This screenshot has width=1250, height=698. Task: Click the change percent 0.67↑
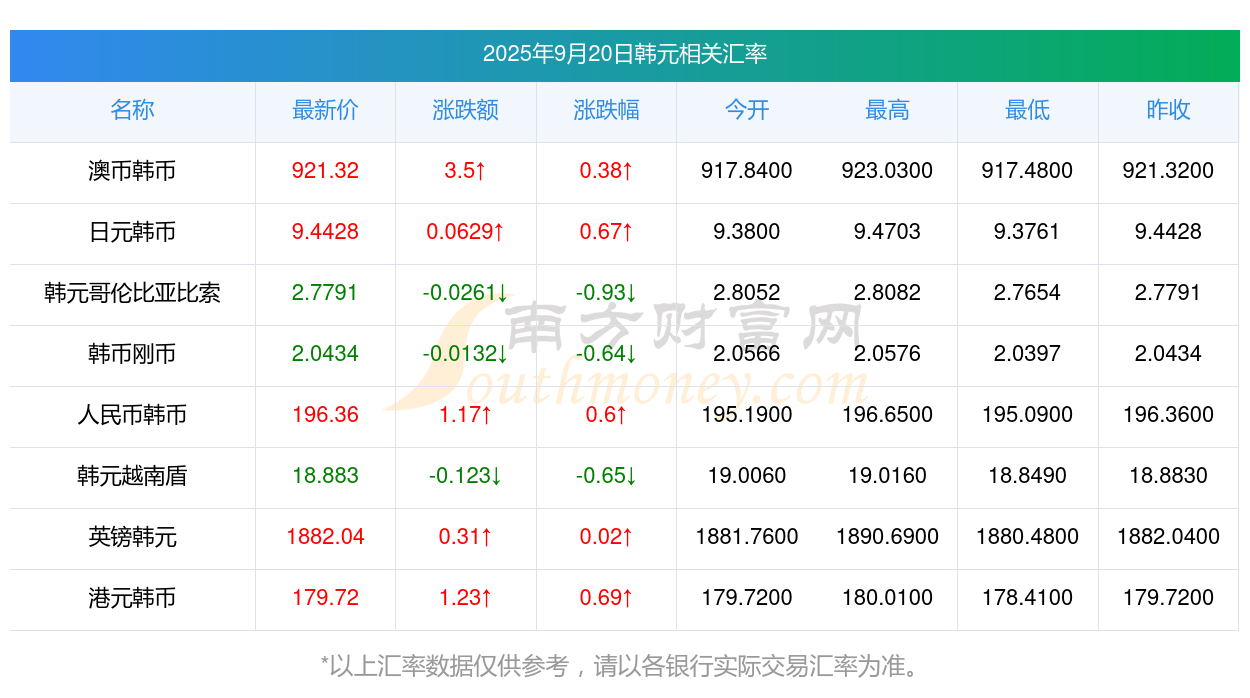606,232
